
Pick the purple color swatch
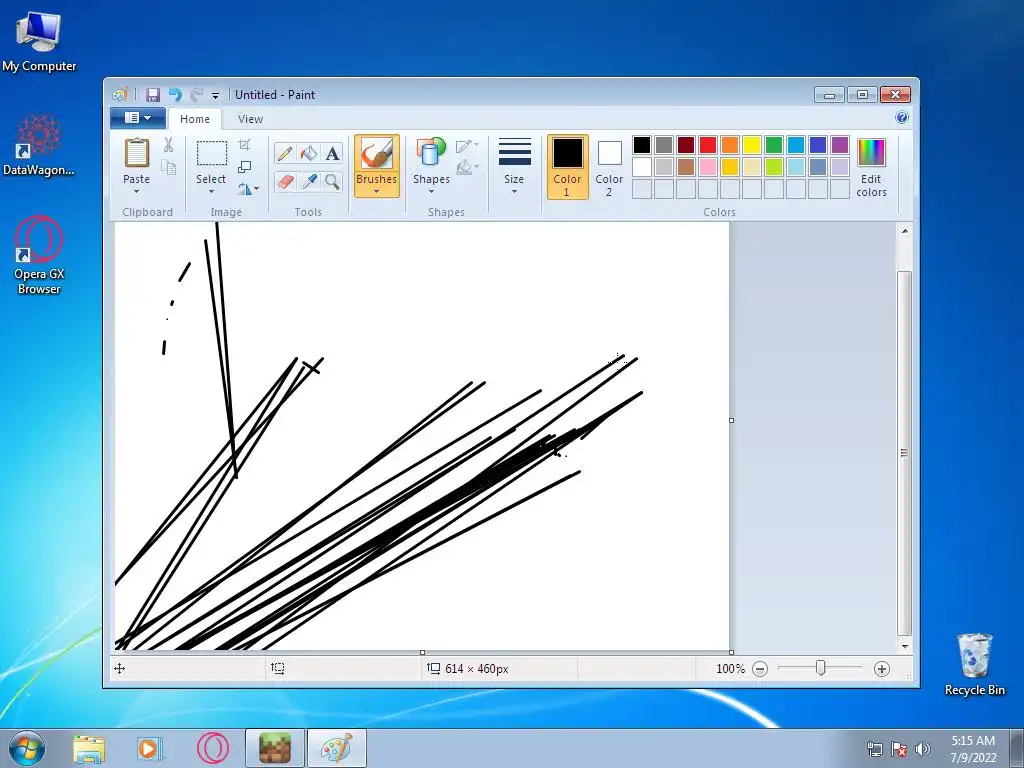tap(840, 145)
